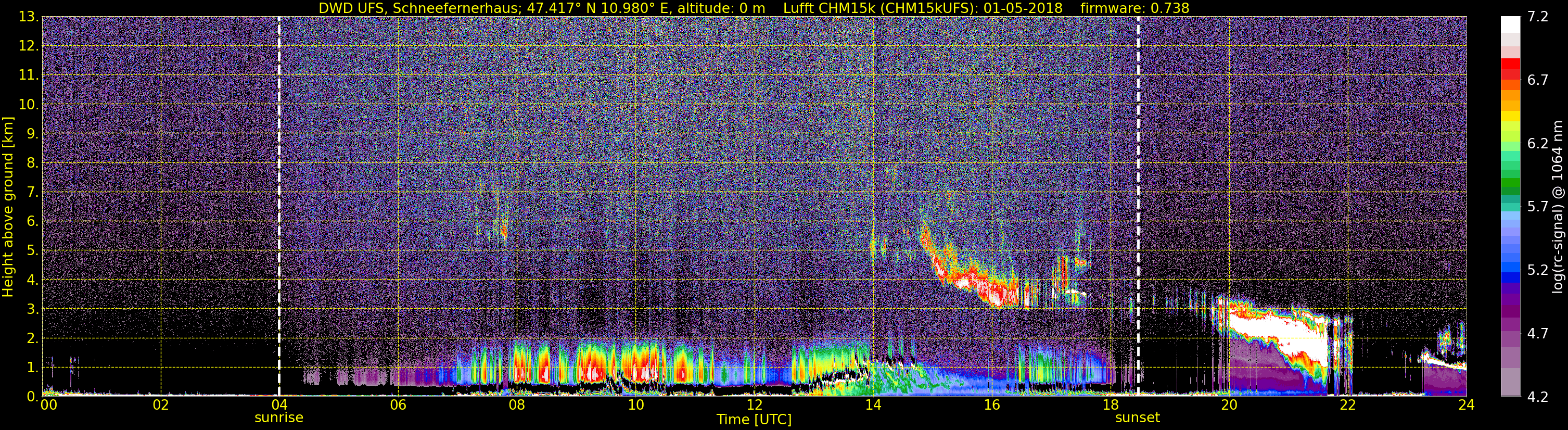Click the 00 tick label on the time axis
1568x430 pixels.
pyautogui.click(x=49, y=405)
